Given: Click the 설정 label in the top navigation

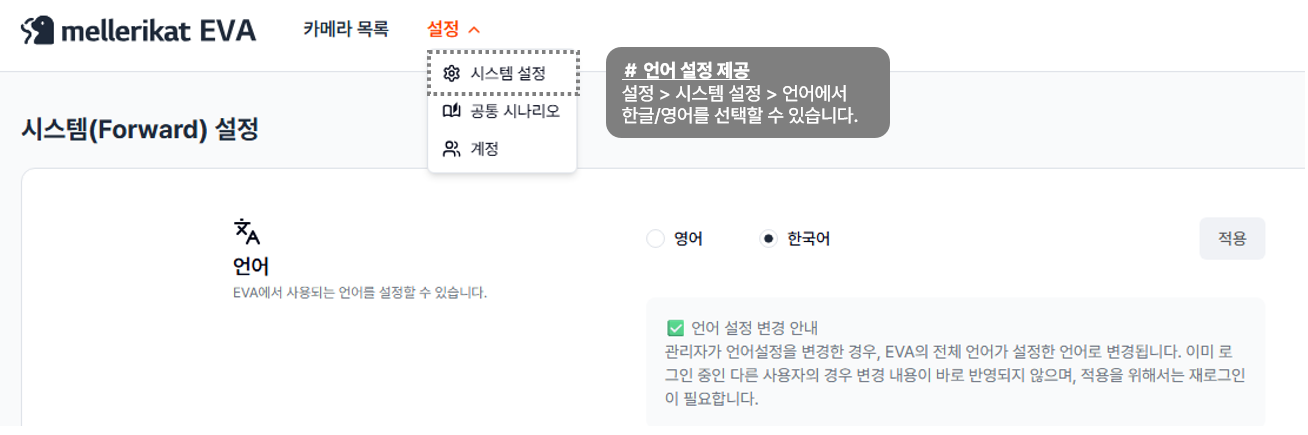Looking at the screenshot, I should [x=443, y=29].
